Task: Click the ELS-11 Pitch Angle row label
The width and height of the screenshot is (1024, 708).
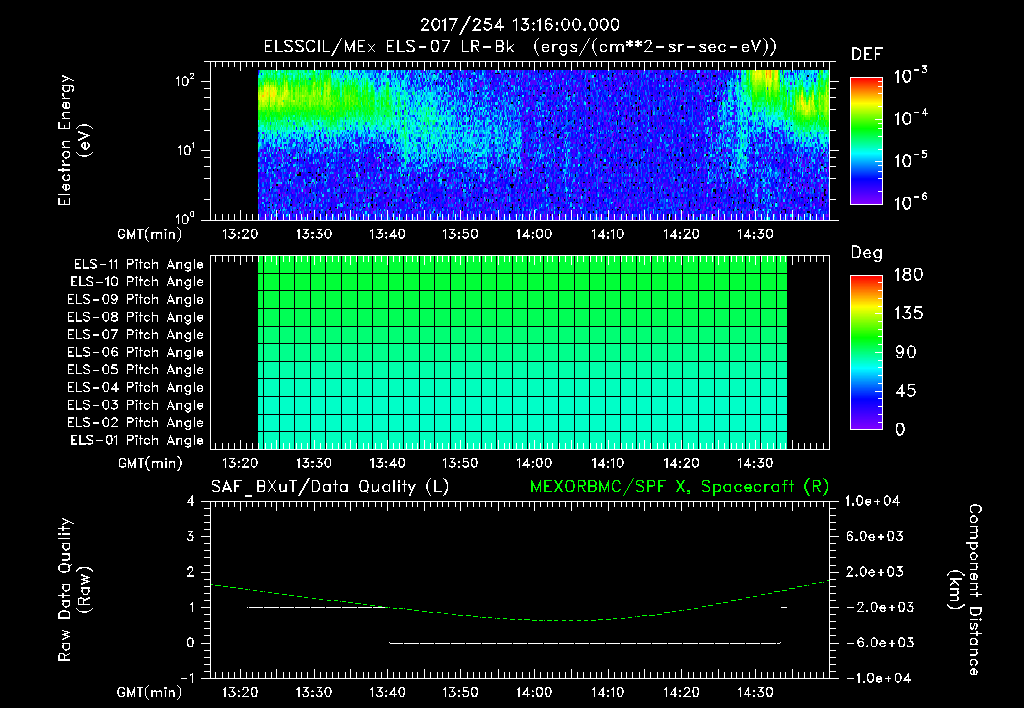Action: point(138,265)
